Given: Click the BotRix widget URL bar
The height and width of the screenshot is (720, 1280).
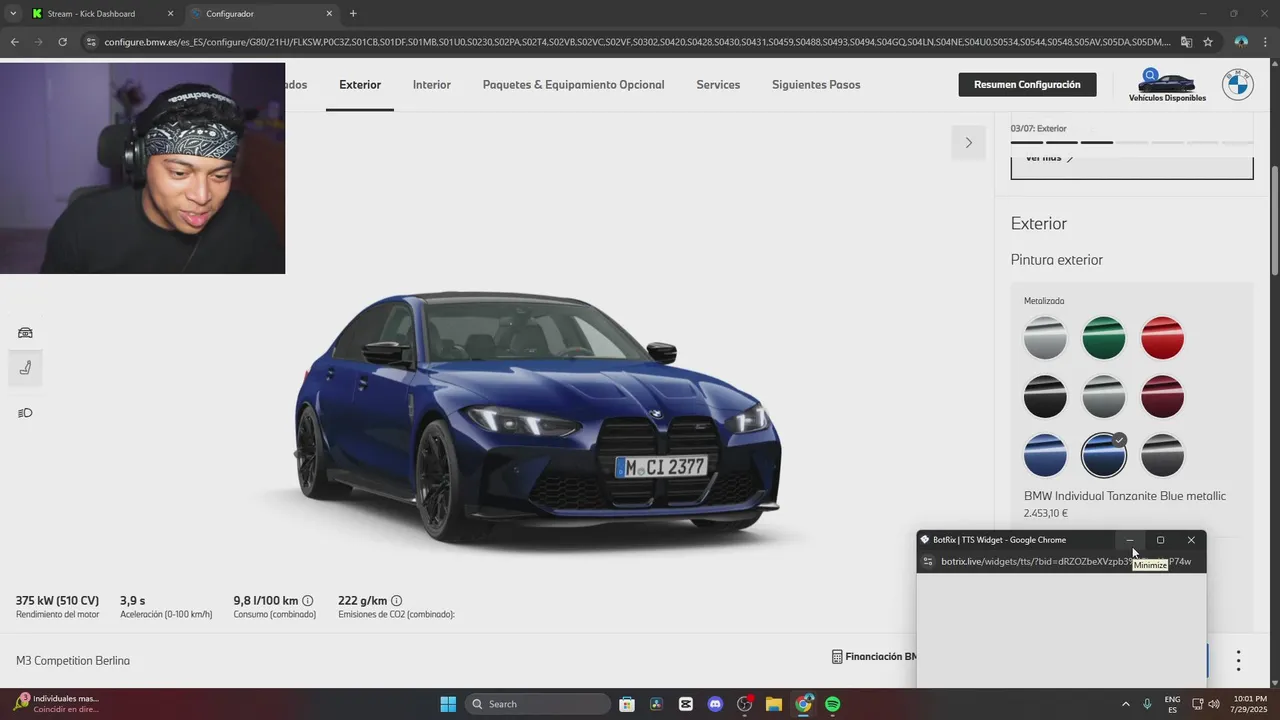Looking at the screenshot, I should (1066, 562).
